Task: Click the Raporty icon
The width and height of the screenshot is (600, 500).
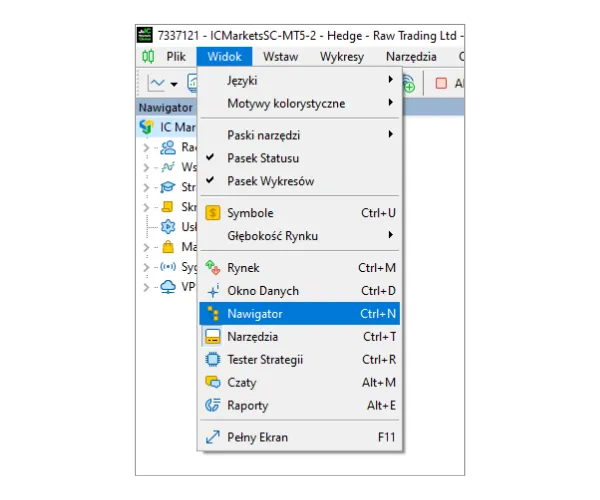Action: 212,406
